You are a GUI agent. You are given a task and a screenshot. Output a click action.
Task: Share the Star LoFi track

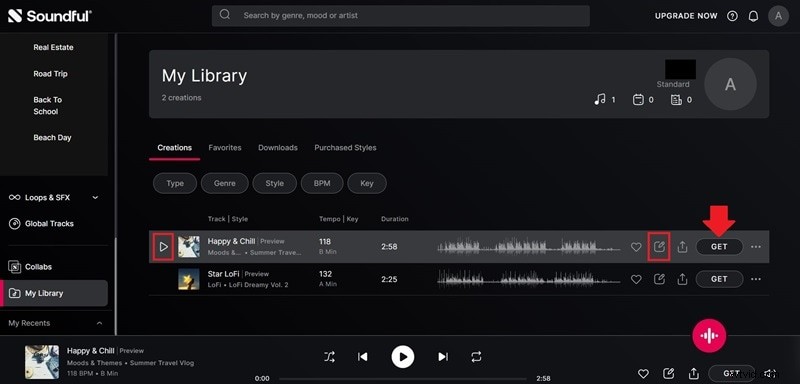pyautogui.click(x=682, y=279)
